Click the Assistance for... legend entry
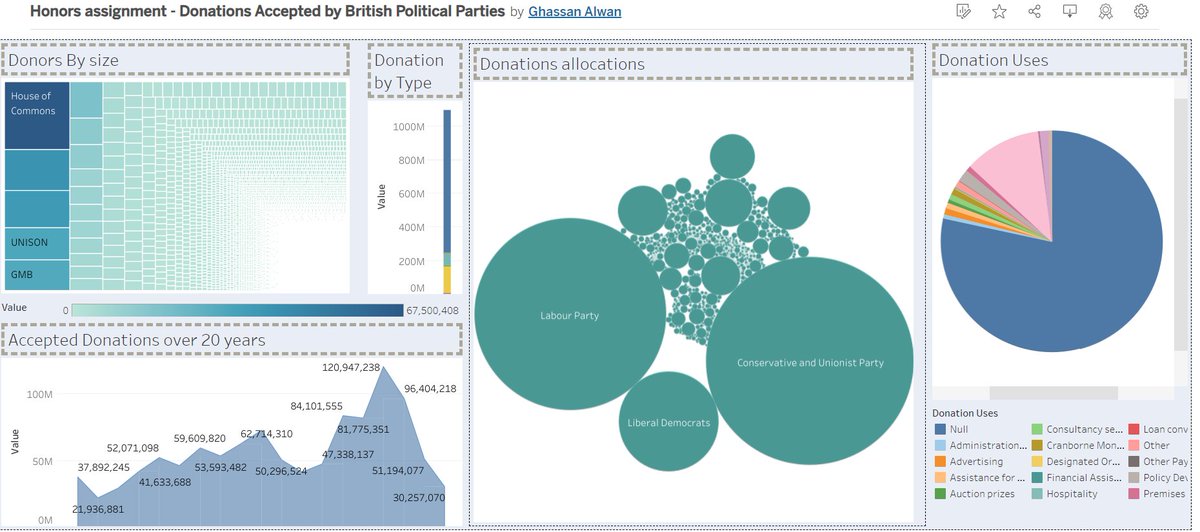The height and width of the screenshot is (532, 1200). tap(979, 477)
